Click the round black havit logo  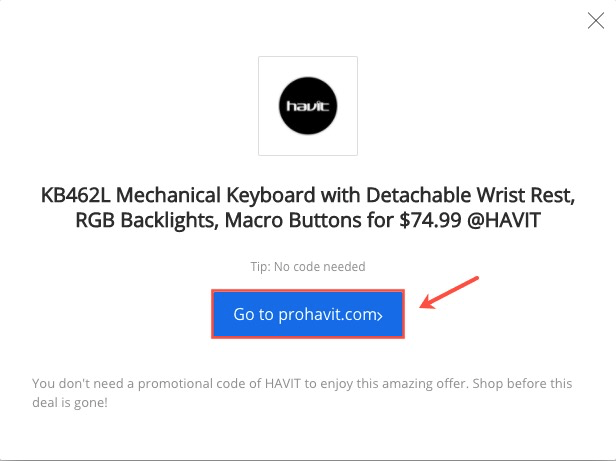(308, 106)
